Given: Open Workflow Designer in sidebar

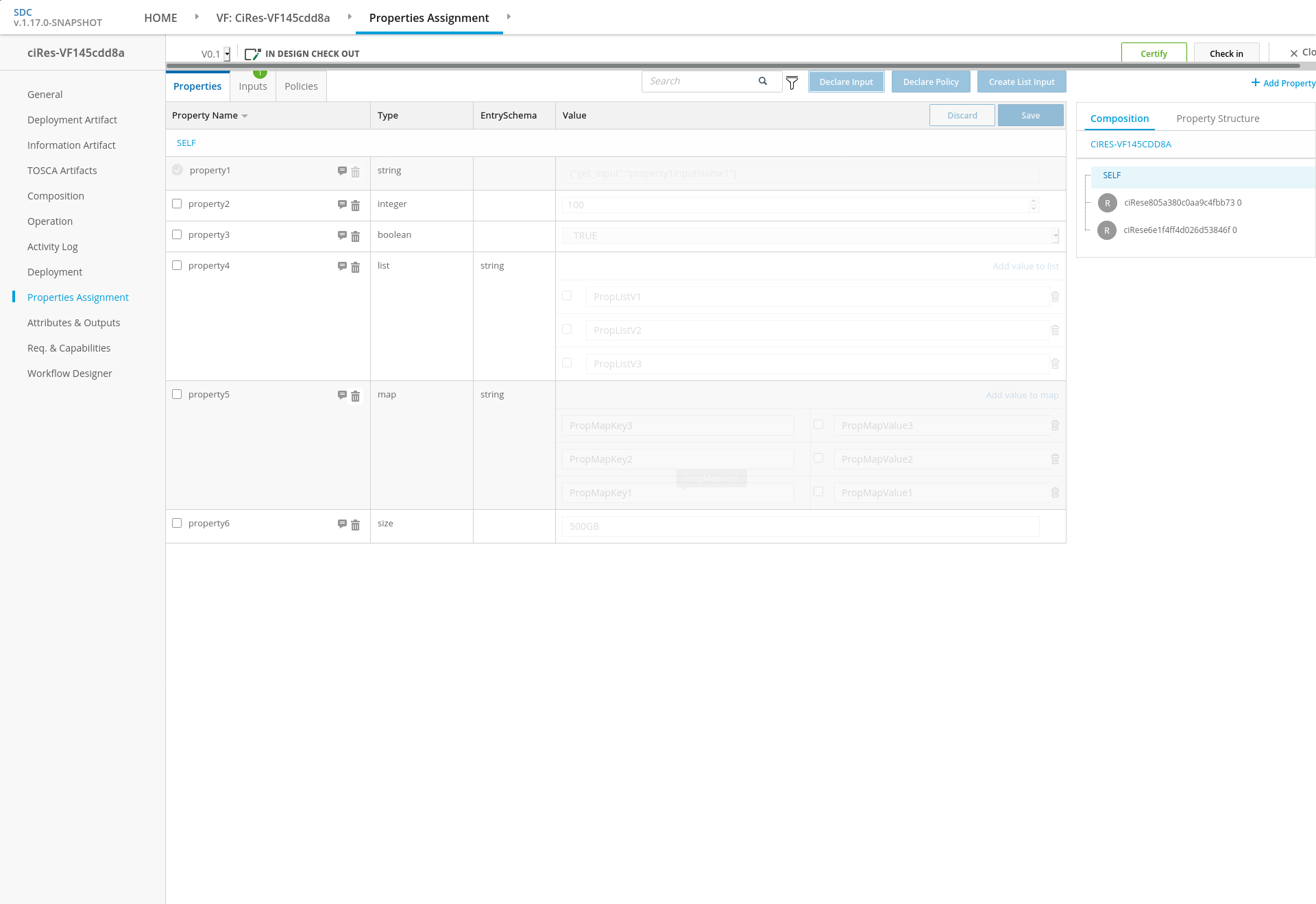Looking at the screenshot, I should point(69,374).
